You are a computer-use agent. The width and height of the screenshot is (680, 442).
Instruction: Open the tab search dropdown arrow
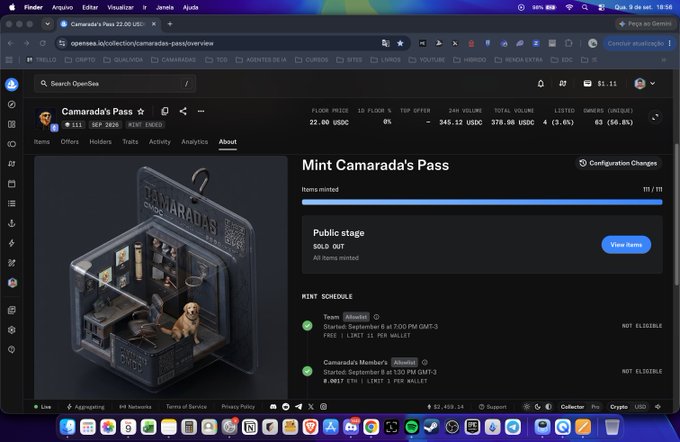(x=47, y=24)
